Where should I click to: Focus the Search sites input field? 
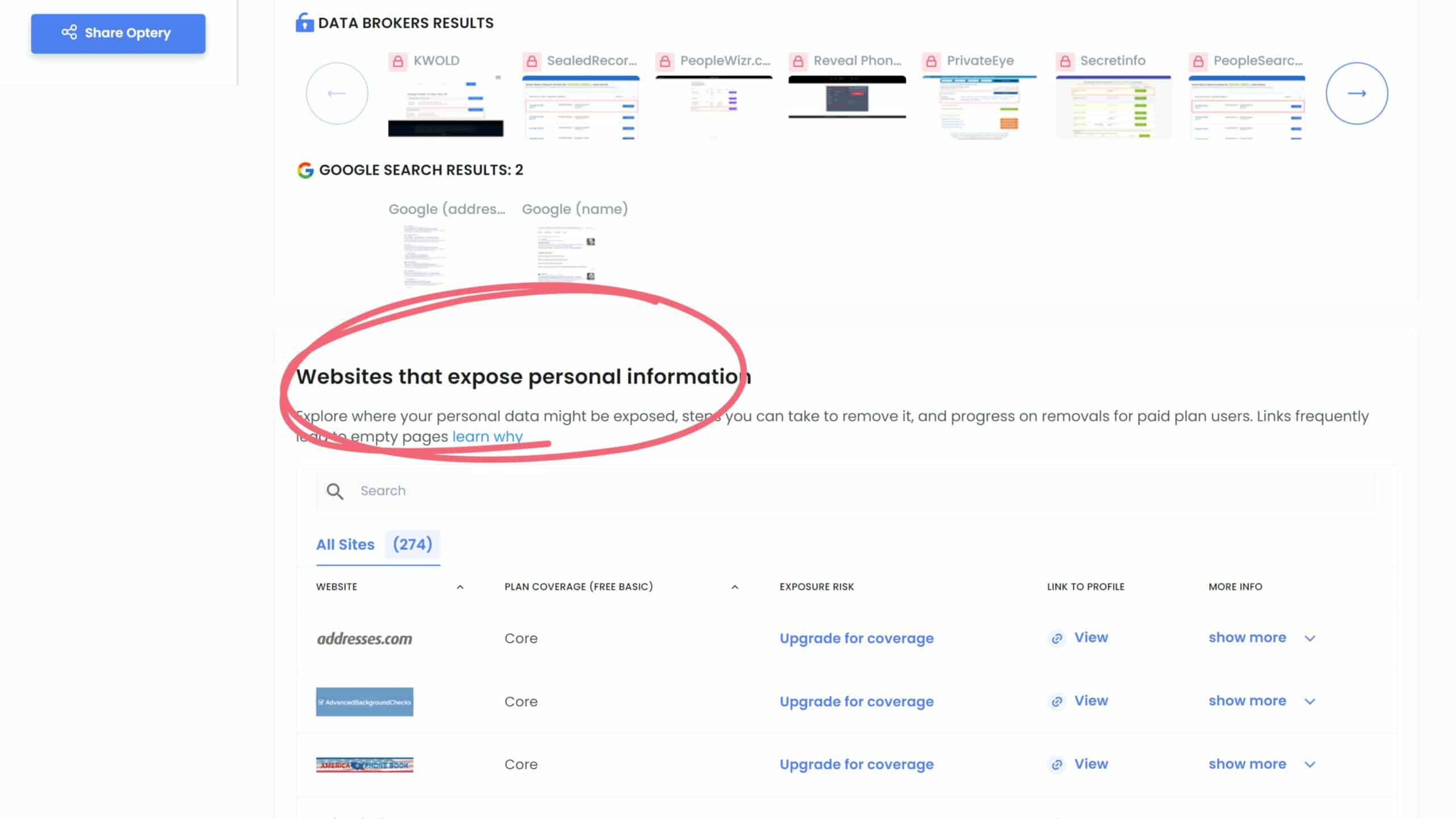tap(846, 491)
